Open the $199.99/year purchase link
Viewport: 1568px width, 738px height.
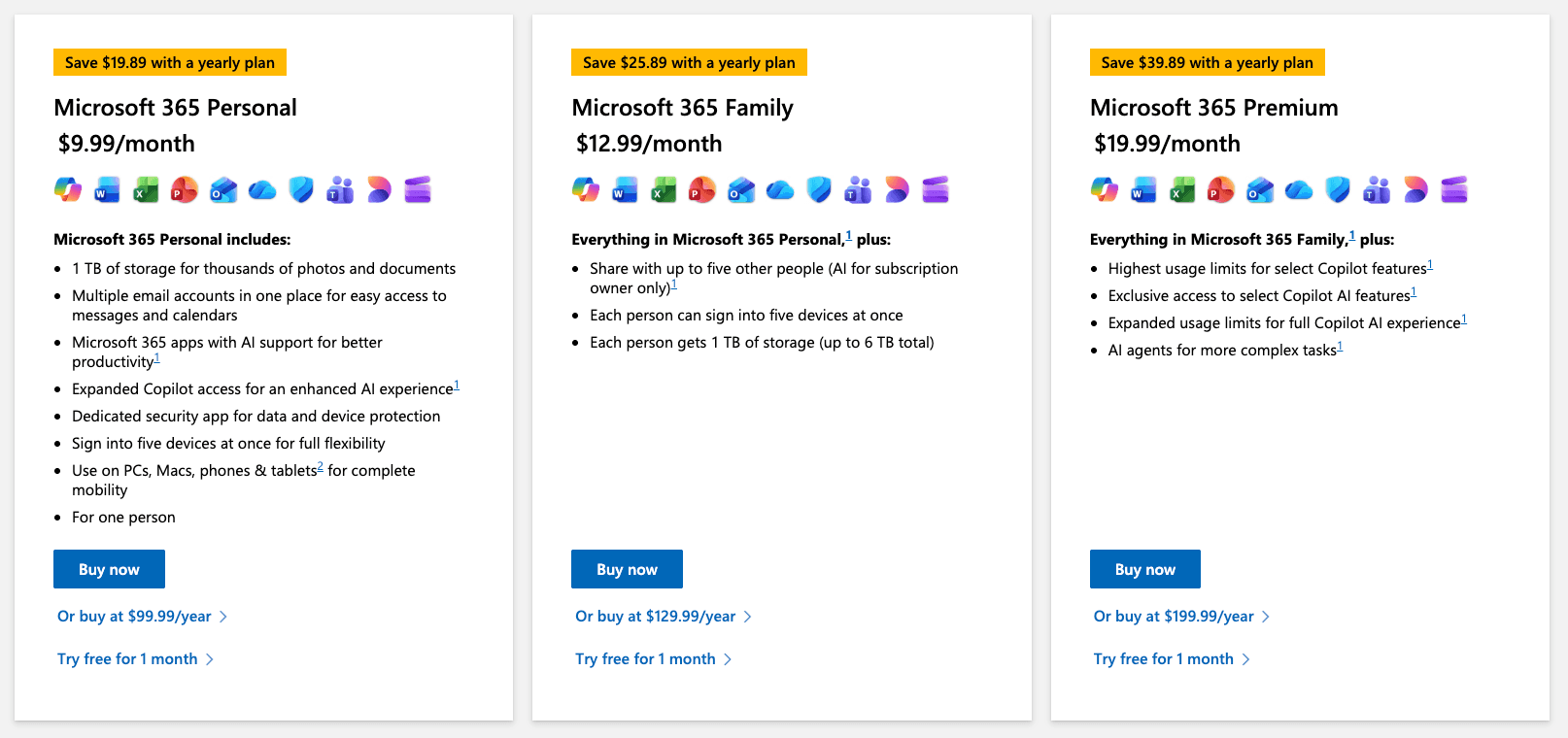coord(1174,617)
